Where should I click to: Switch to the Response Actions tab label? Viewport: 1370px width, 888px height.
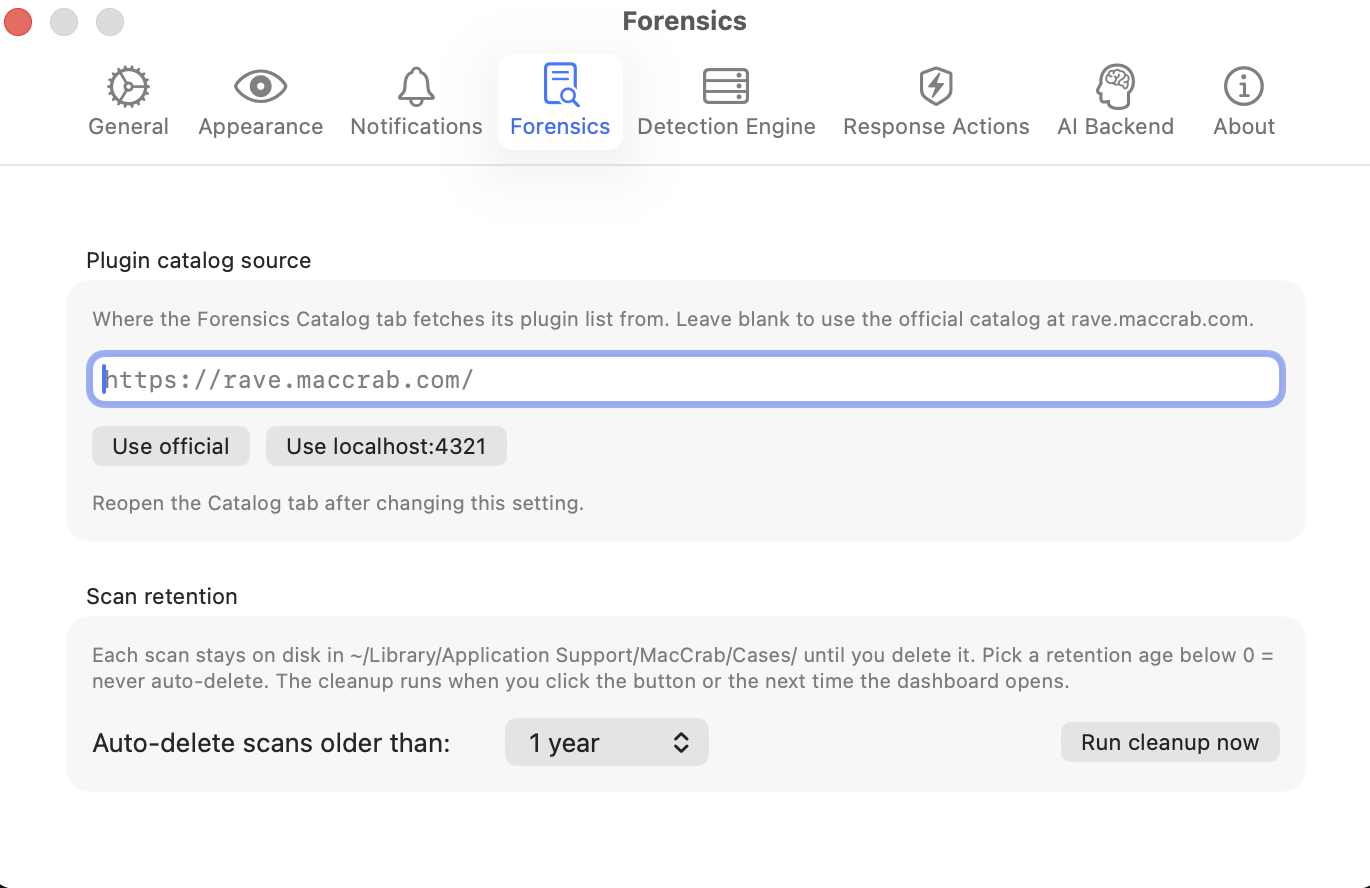point(936,127)
